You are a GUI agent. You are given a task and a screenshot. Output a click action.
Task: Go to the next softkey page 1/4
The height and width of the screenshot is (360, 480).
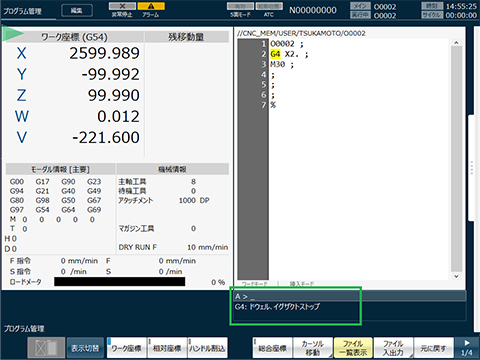467,348
